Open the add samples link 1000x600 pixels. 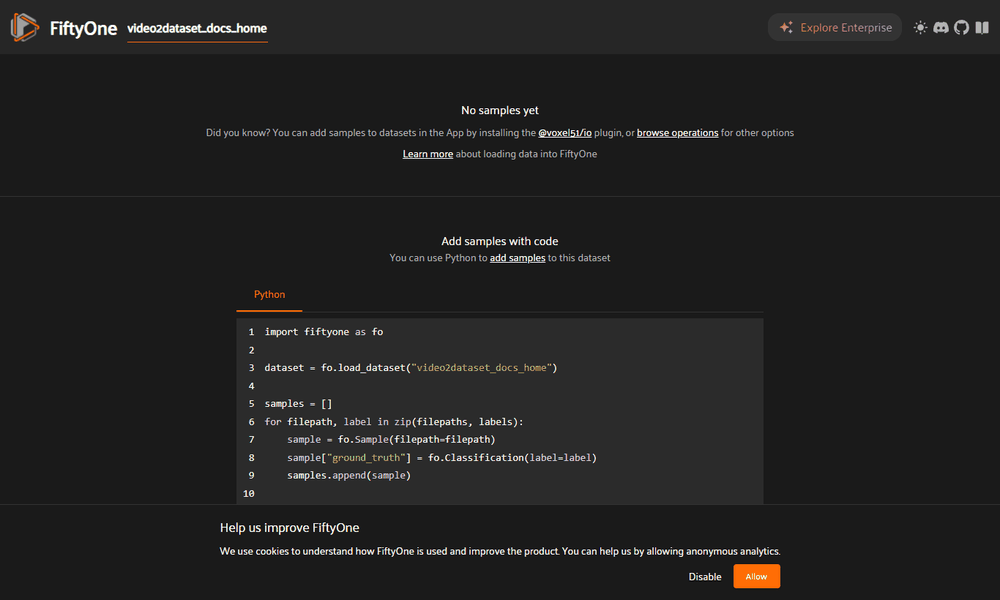click(517, 258)
